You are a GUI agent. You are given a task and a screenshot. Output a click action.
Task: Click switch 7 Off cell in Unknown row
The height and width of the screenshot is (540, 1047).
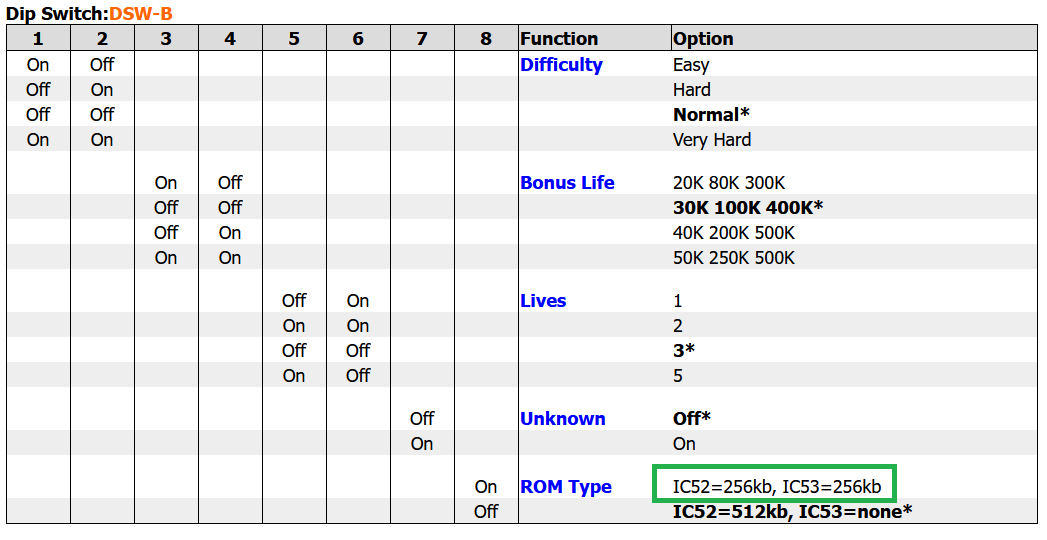[422, 419]
